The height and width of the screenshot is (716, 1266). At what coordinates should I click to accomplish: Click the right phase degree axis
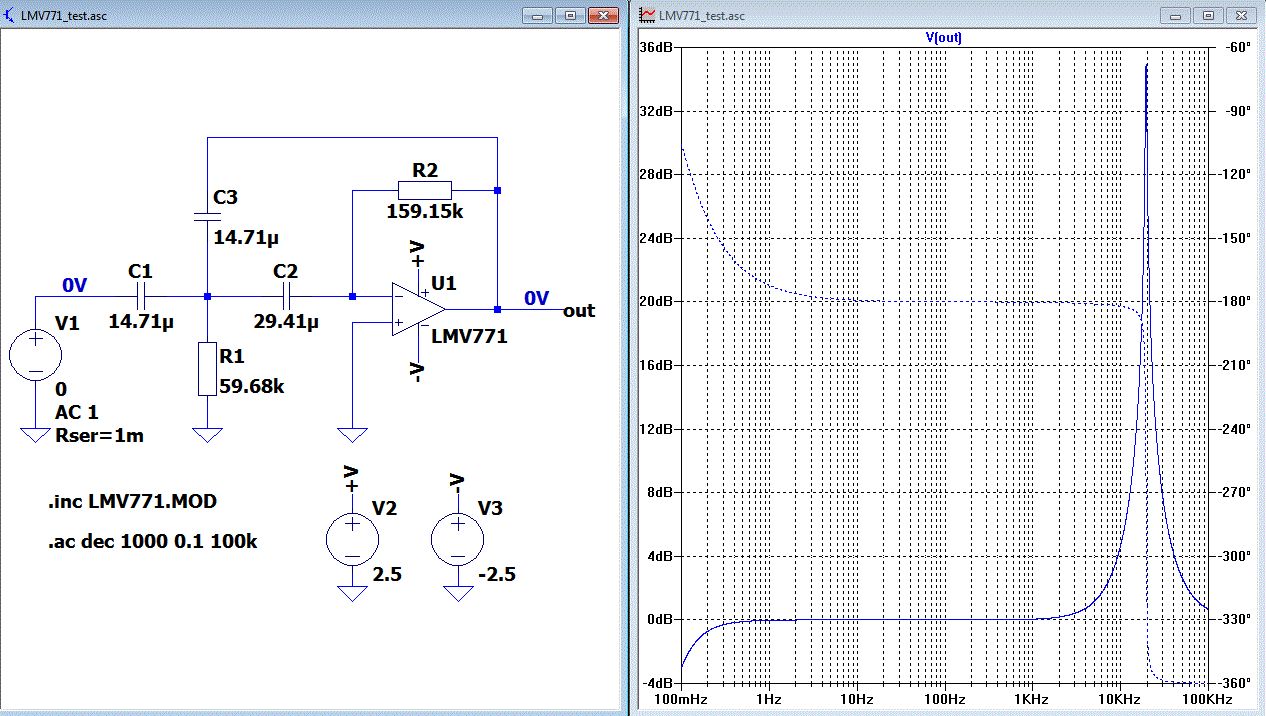(x=1237, y=364)
